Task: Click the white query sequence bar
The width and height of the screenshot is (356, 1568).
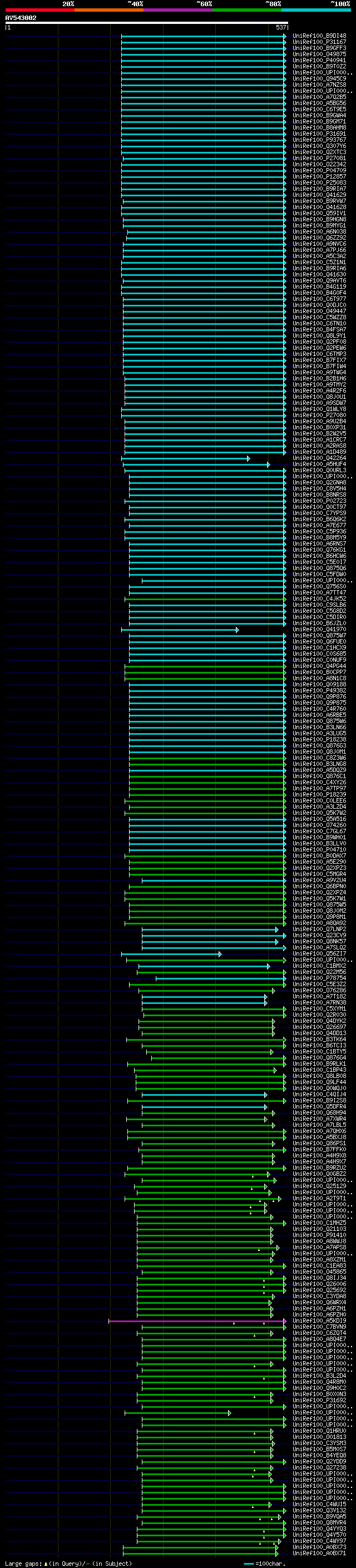Action: coord(147,22)
